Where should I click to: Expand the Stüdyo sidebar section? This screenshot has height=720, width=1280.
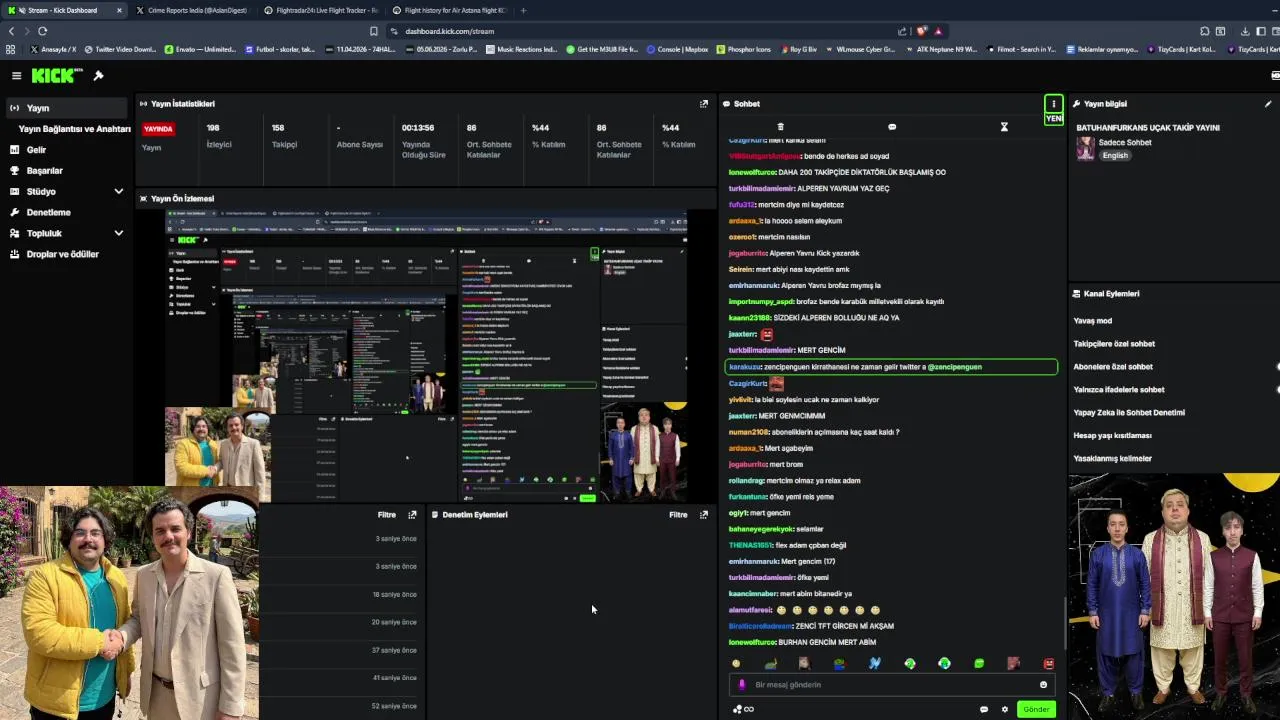pos(118,191)
